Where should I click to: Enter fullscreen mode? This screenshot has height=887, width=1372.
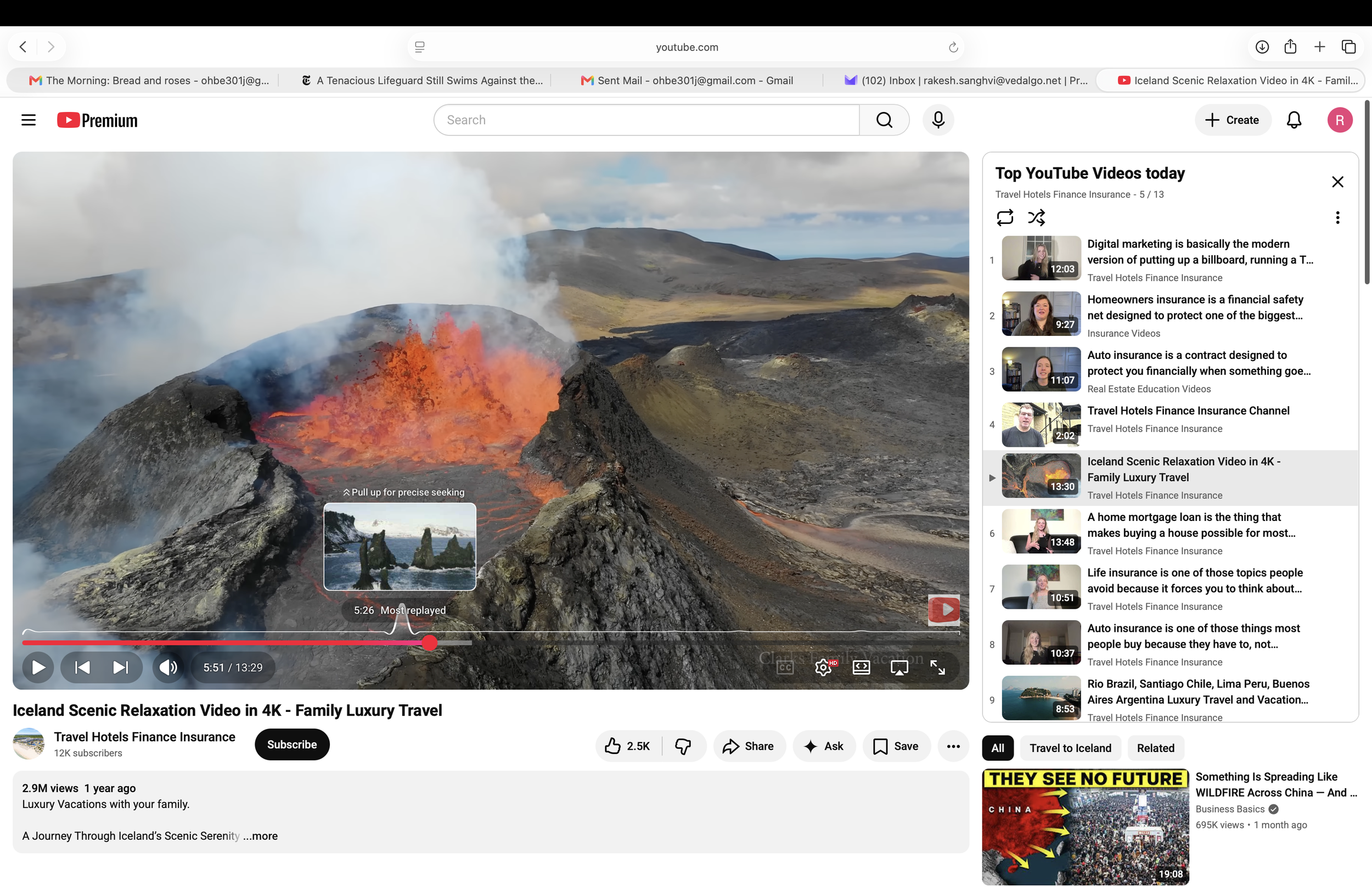click(x=938, y=667)
